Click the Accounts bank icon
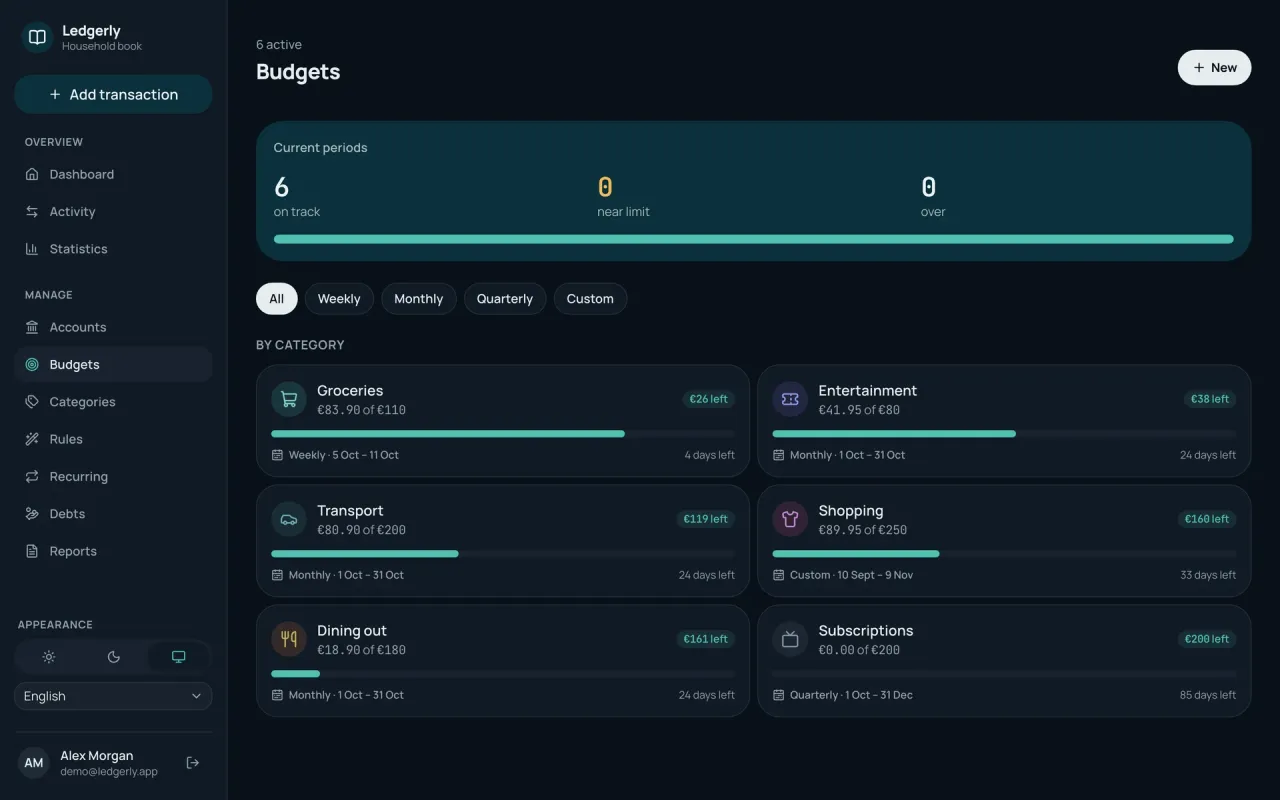The width and height of the screenshot is (1280, 800). tap(32, 327)
